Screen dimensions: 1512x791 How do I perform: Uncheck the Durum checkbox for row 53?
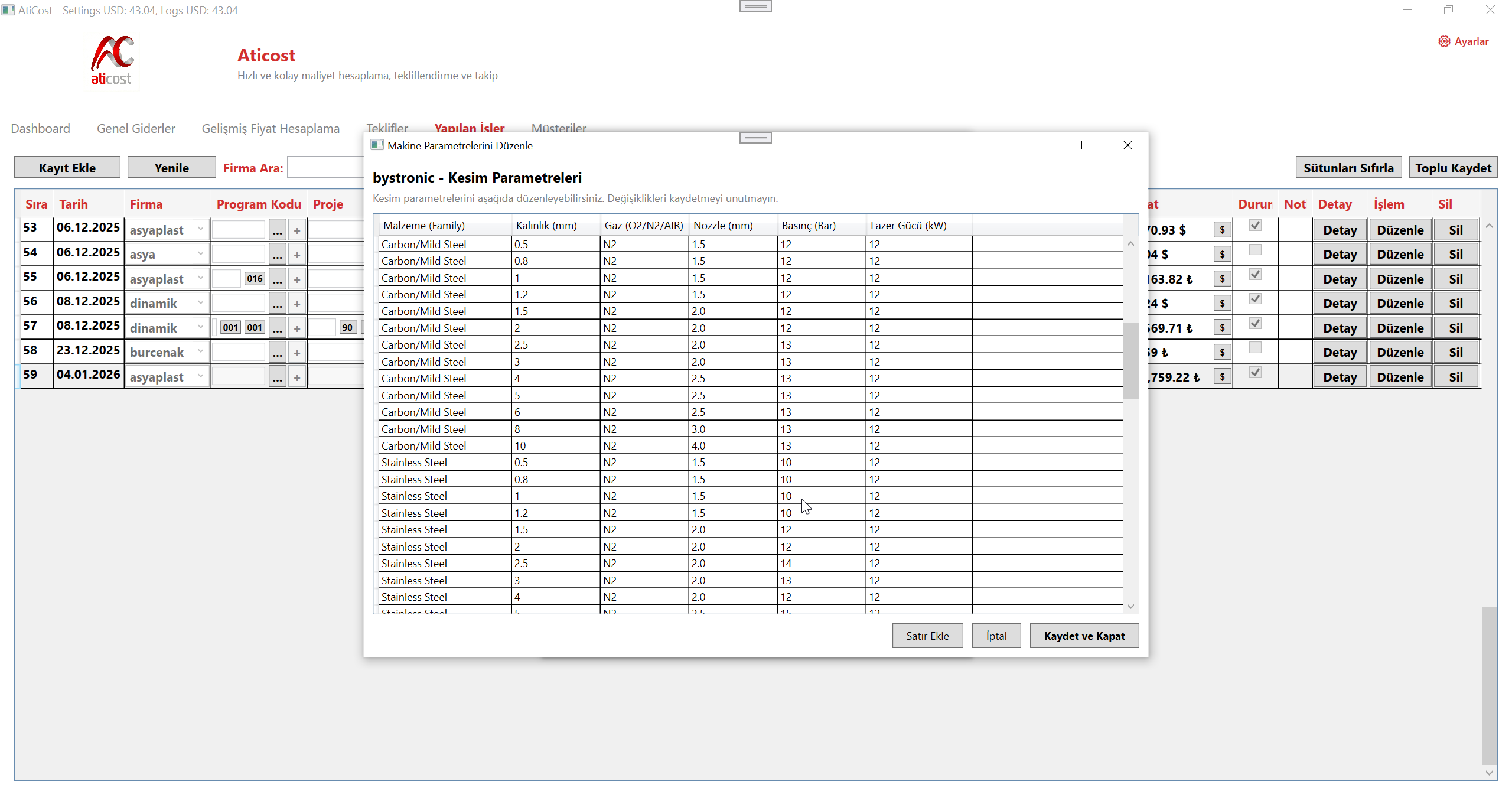1255,226
